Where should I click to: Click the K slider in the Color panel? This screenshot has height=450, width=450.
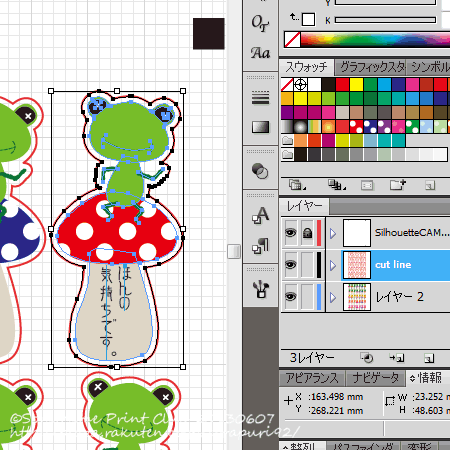385,20
